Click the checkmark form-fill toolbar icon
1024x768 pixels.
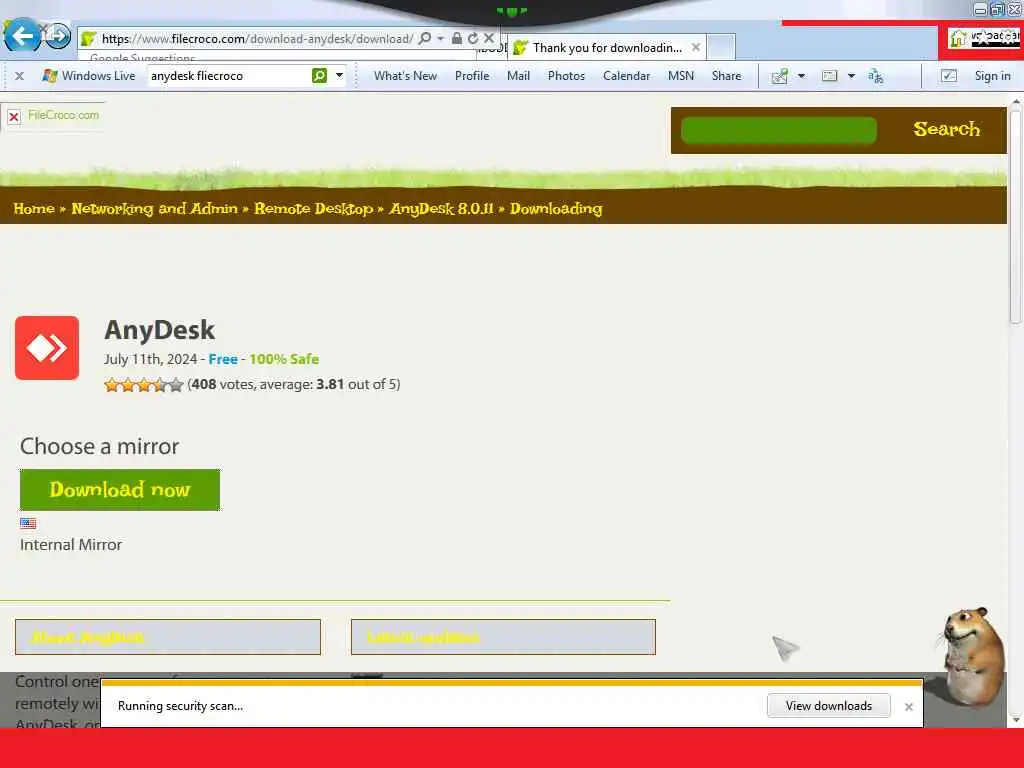949,76
